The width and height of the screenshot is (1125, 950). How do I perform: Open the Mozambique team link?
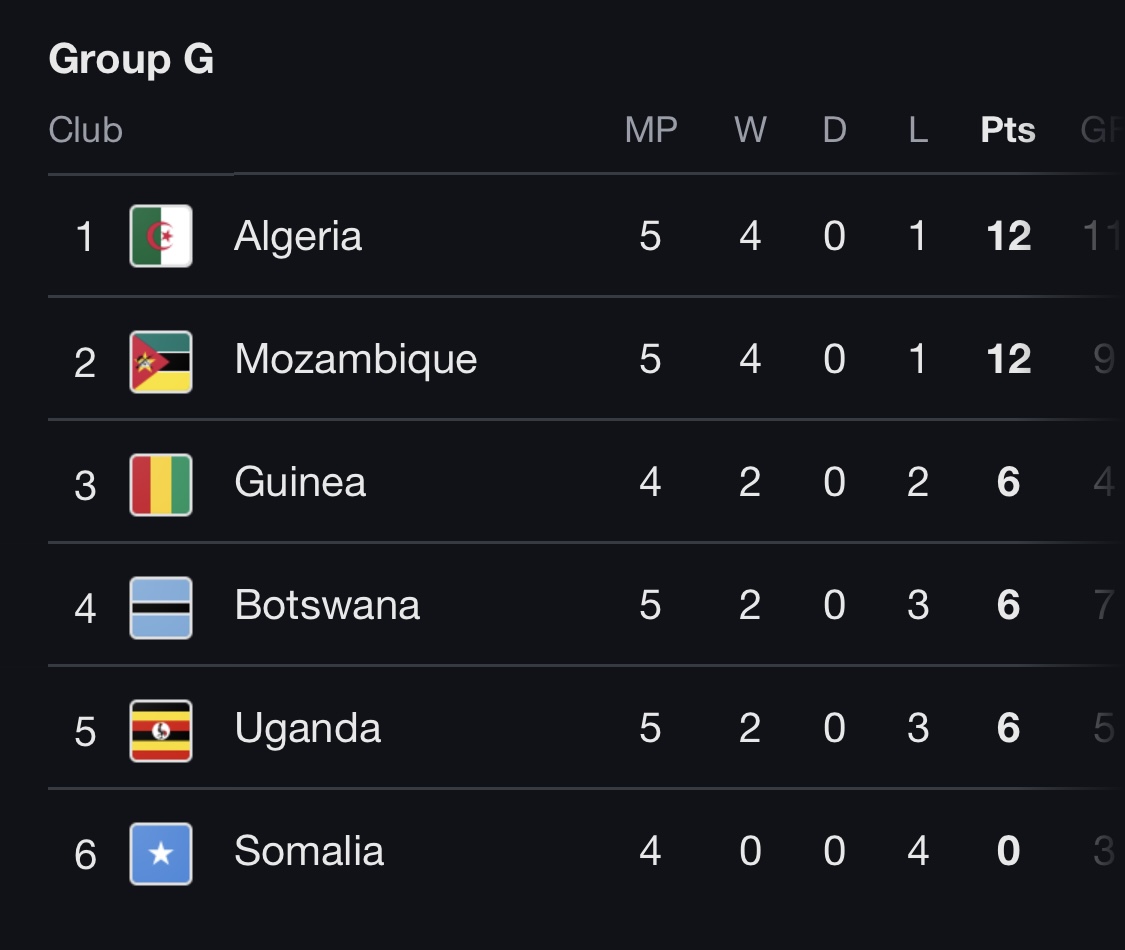(356, 359)
